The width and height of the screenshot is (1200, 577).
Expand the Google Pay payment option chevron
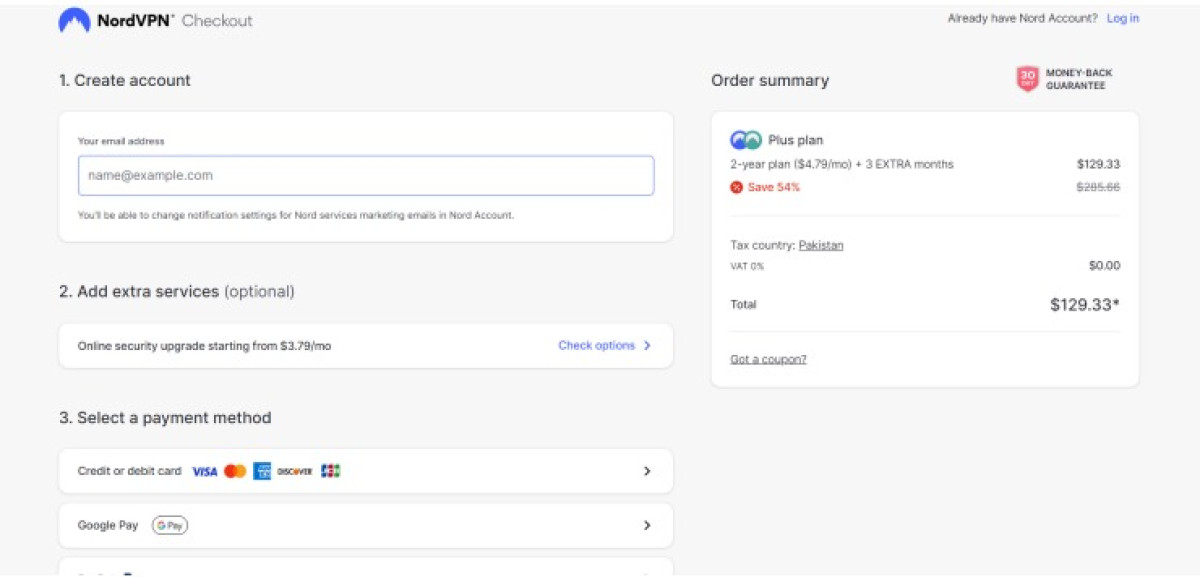click(647, 525)
